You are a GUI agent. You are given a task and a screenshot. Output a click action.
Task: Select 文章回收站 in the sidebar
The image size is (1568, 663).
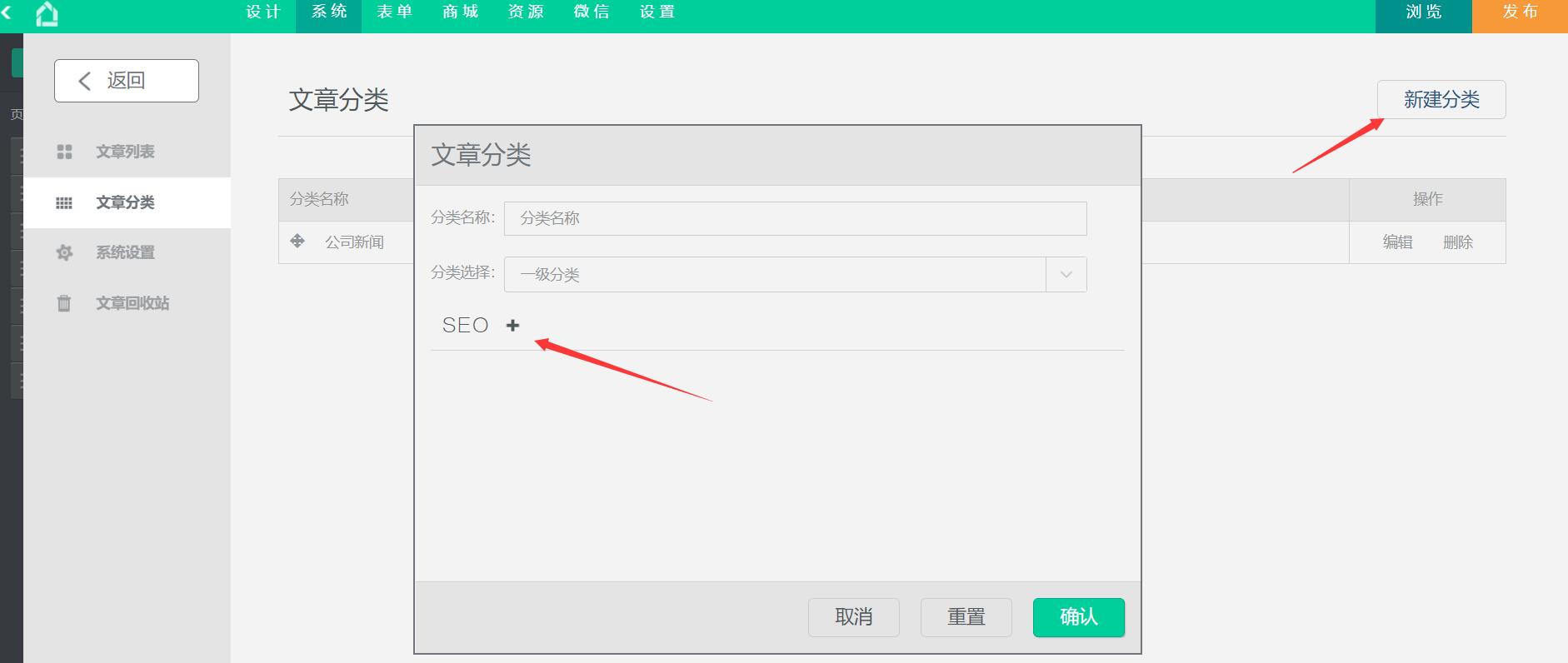tap(127, 303)
